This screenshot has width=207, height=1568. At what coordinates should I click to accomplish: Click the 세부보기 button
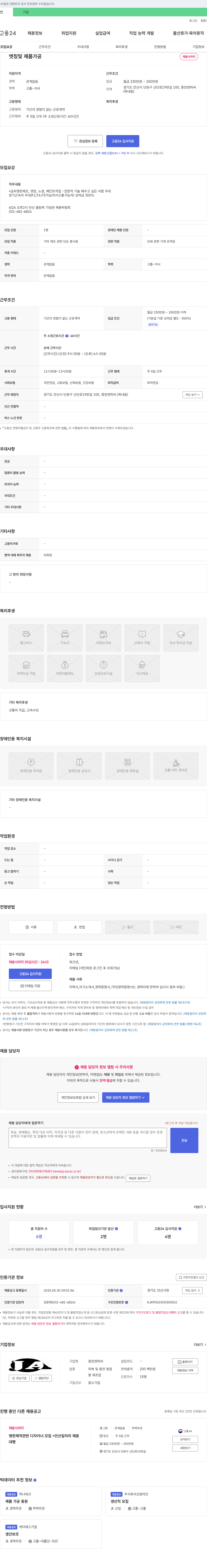point(185,1448)
